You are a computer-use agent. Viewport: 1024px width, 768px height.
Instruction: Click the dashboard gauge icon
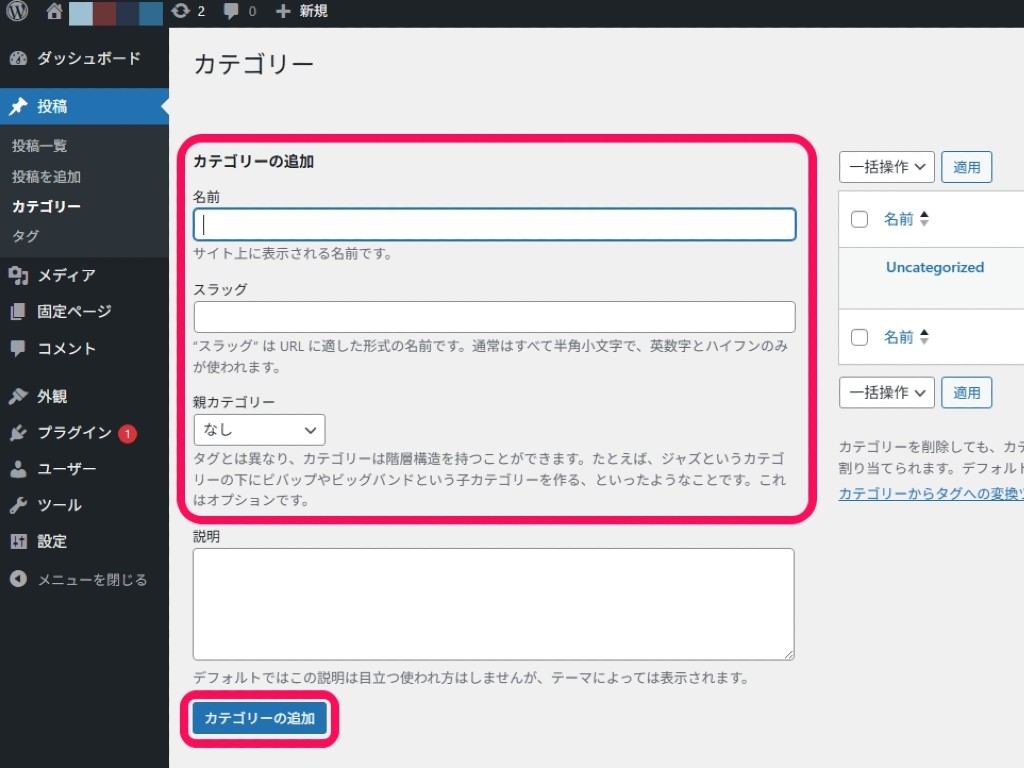(x=18, y=58)
